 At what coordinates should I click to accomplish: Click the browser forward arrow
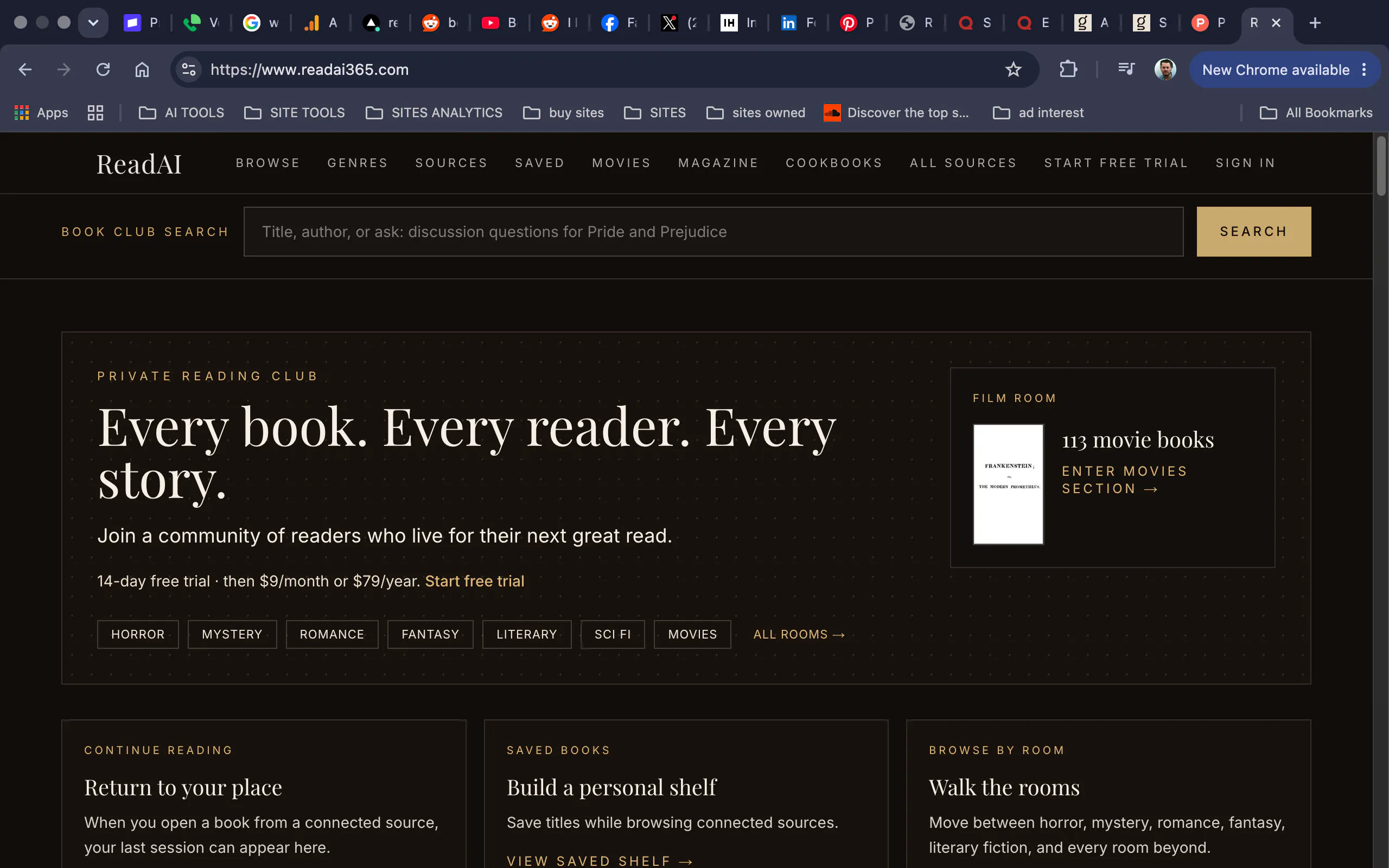click(x=63, y=69)
